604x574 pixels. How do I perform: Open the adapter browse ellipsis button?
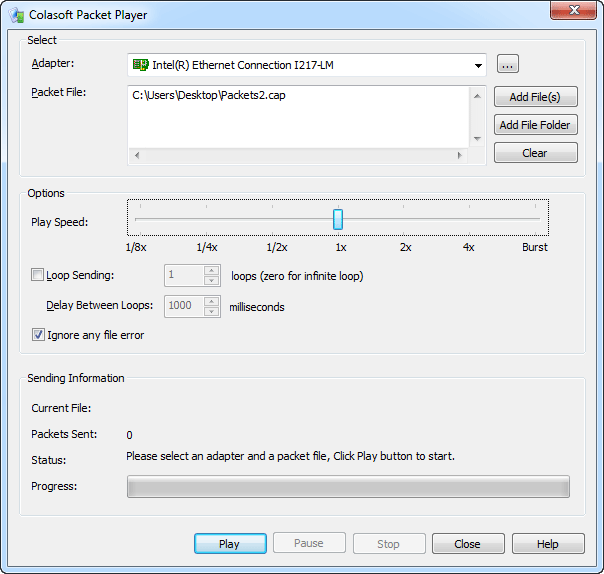507,65
